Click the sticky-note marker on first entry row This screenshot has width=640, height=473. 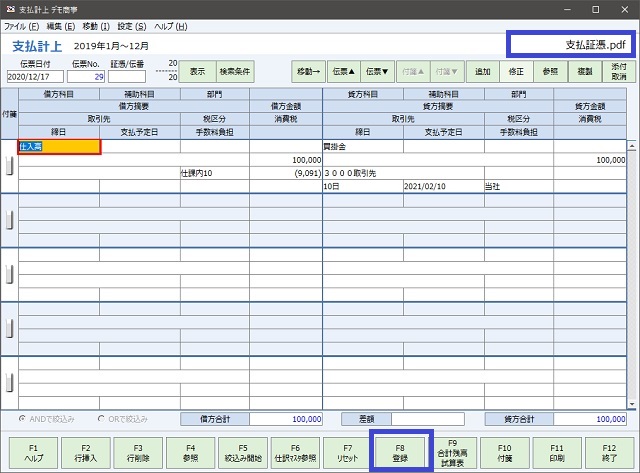coord(9,166)
